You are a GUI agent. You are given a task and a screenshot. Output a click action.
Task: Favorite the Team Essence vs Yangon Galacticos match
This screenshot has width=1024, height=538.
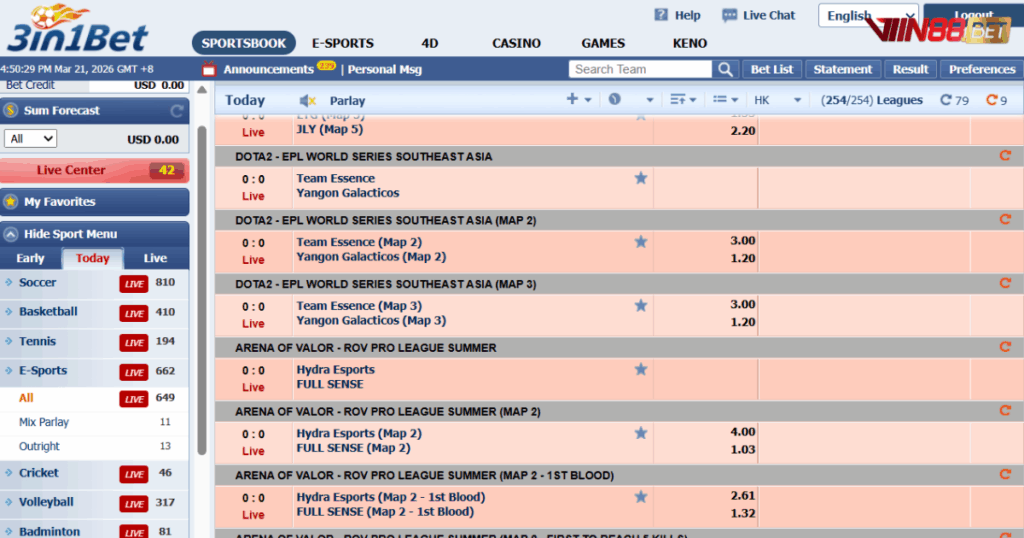pos(641,178)
